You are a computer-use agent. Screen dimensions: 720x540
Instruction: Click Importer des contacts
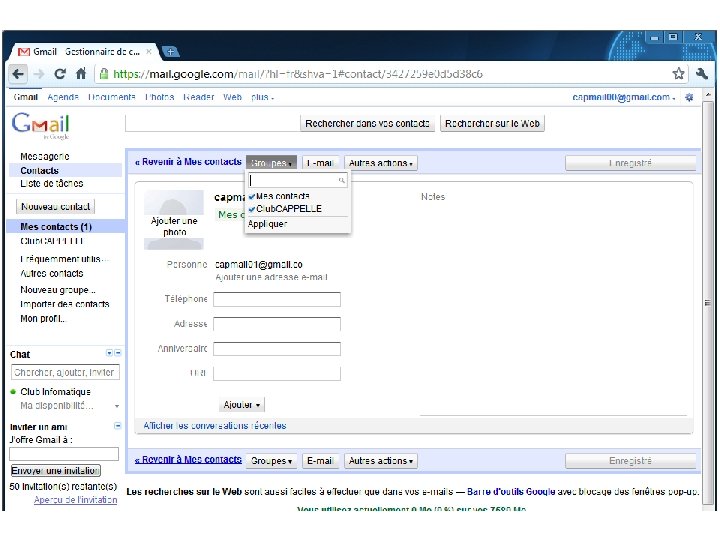(x=65, y=304)
